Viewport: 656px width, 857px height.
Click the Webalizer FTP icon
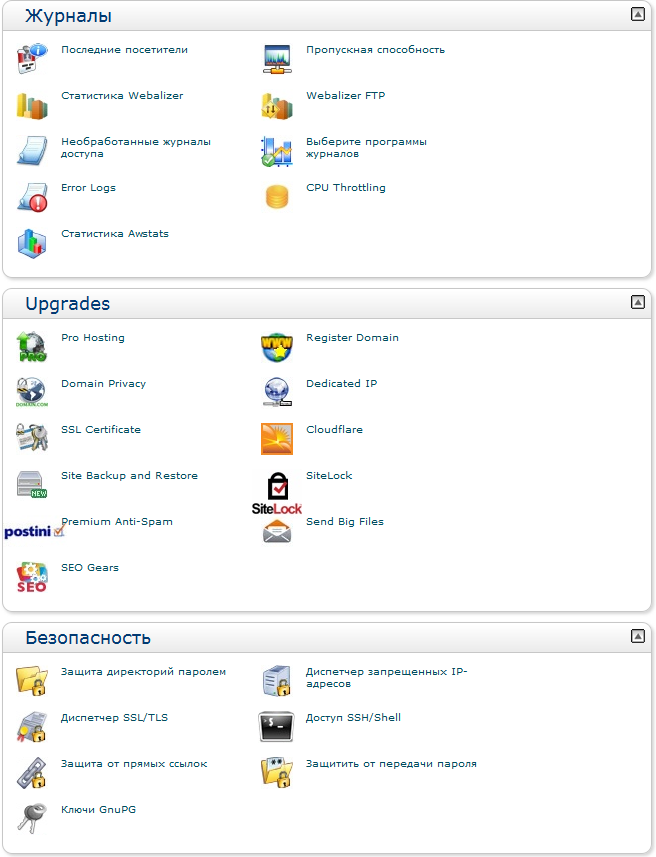point(277,105)
